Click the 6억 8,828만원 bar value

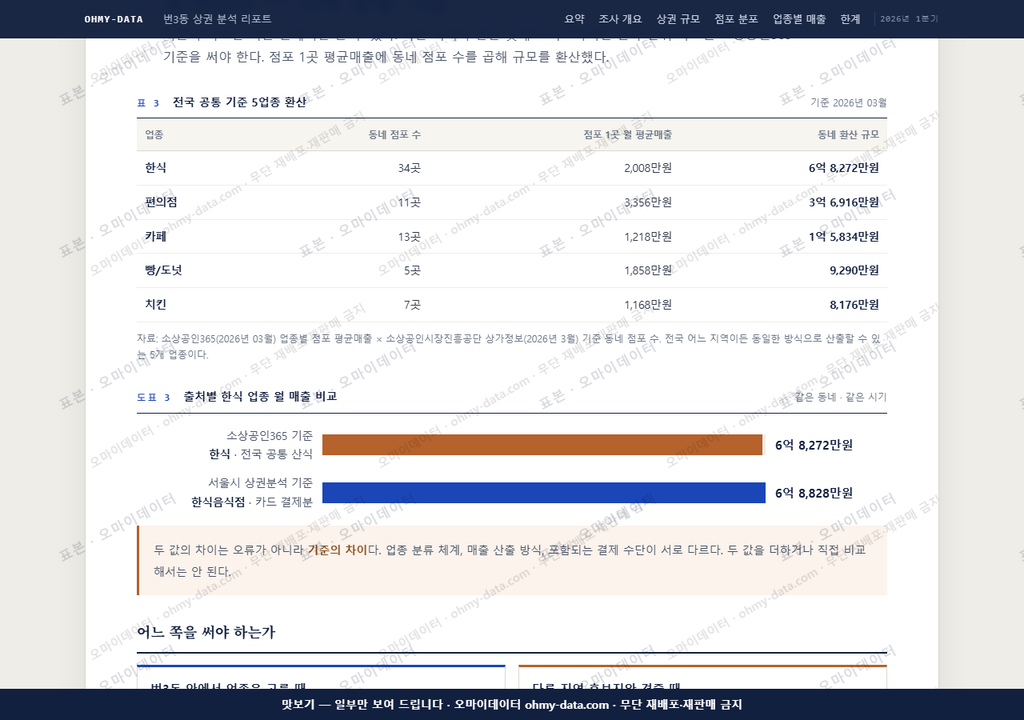click(x=814, y=493)
